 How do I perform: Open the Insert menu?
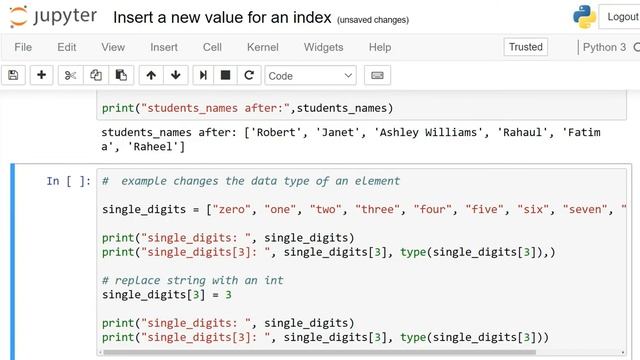click(x=164, y=47)
